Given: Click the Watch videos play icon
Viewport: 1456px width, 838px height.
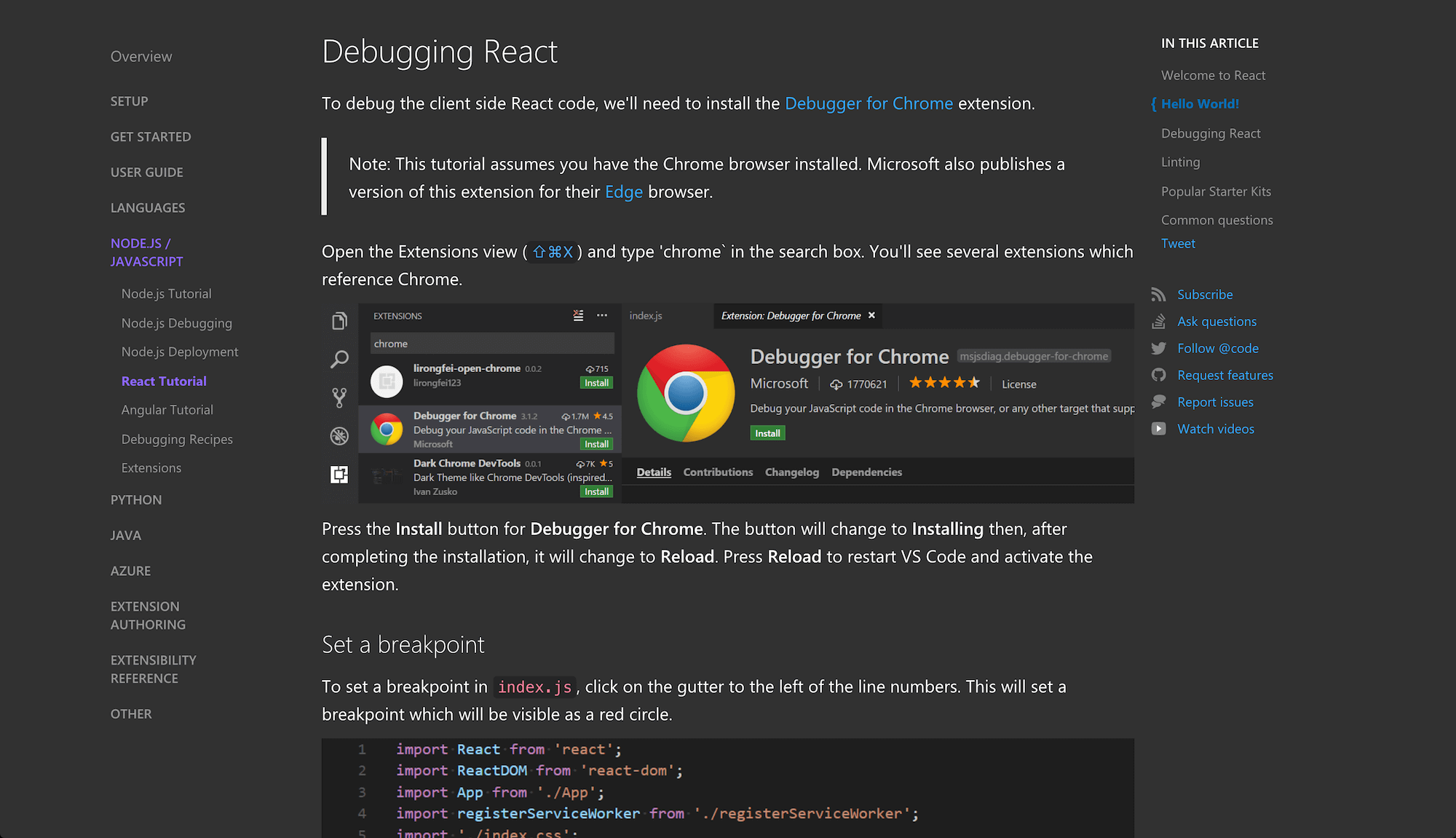Looking at the screenshot, I should pyautogui.click(x=1159, y=428).
